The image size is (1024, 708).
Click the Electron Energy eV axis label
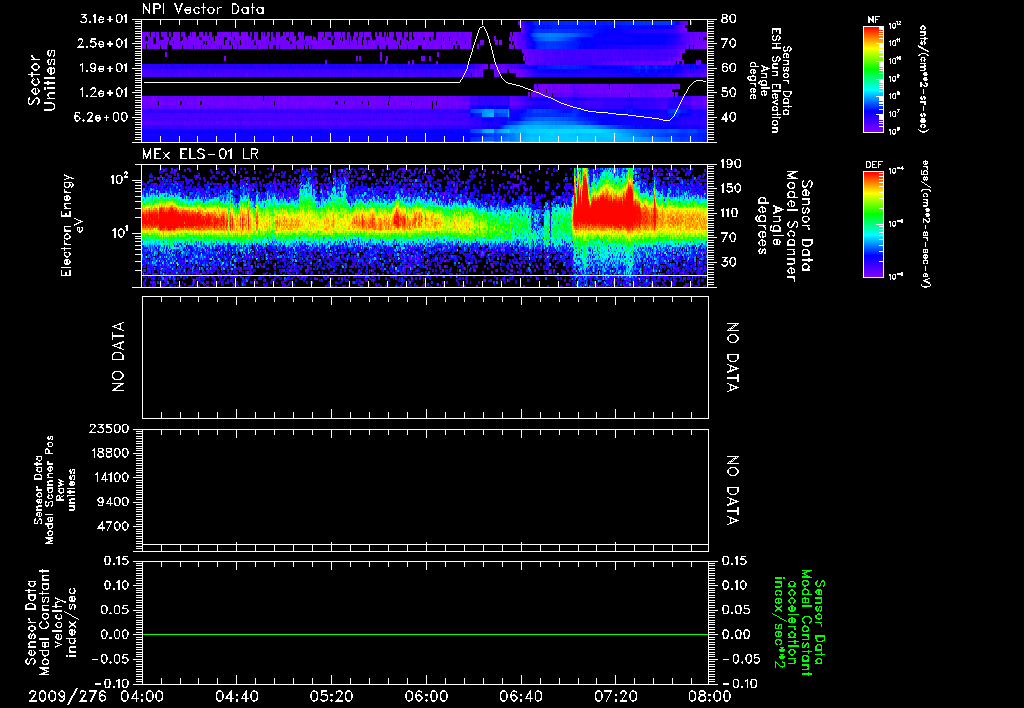[72, 224]
